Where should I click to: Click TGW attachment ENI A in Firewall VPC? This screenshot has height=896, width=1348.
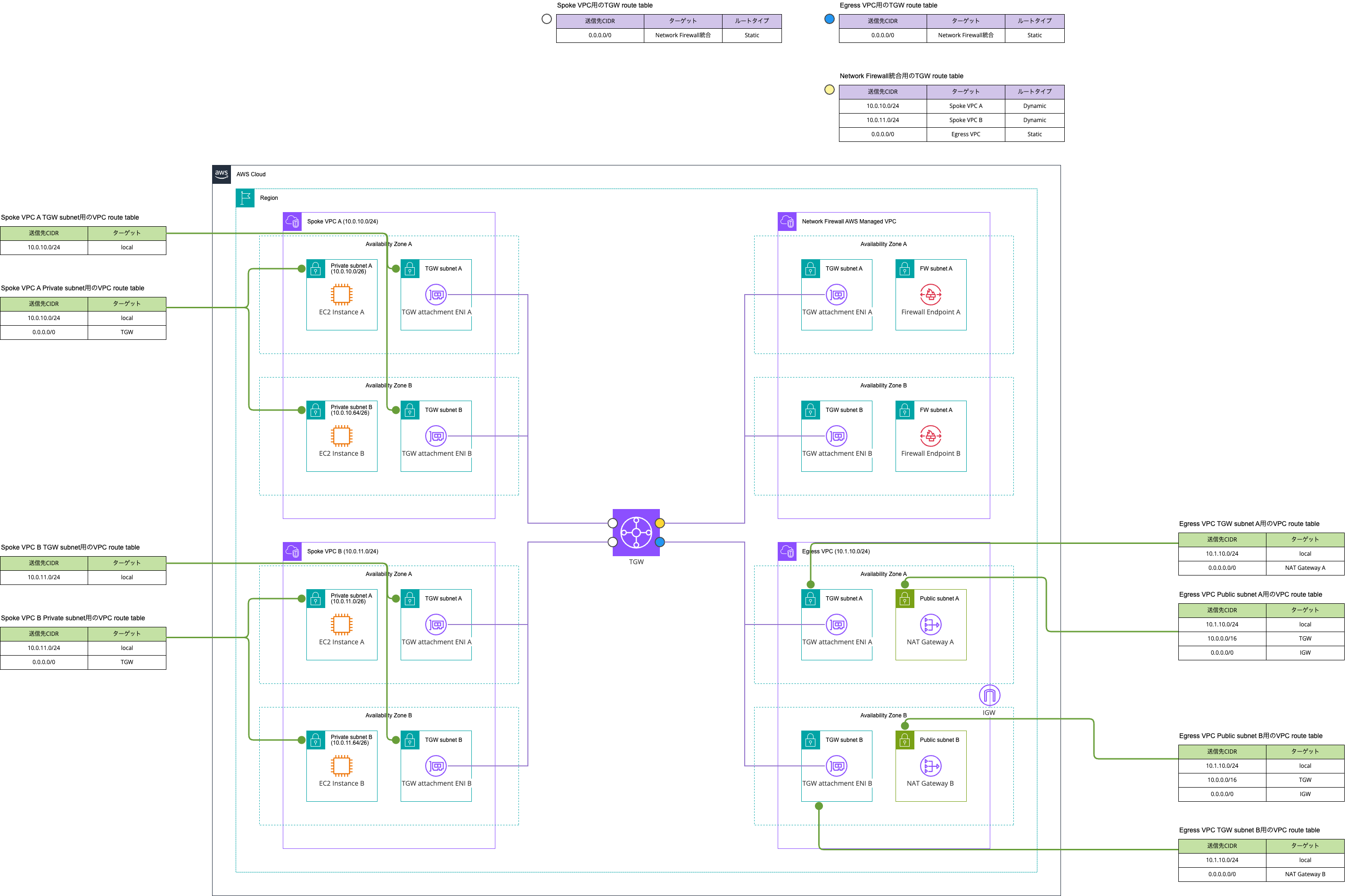(837, 295)
